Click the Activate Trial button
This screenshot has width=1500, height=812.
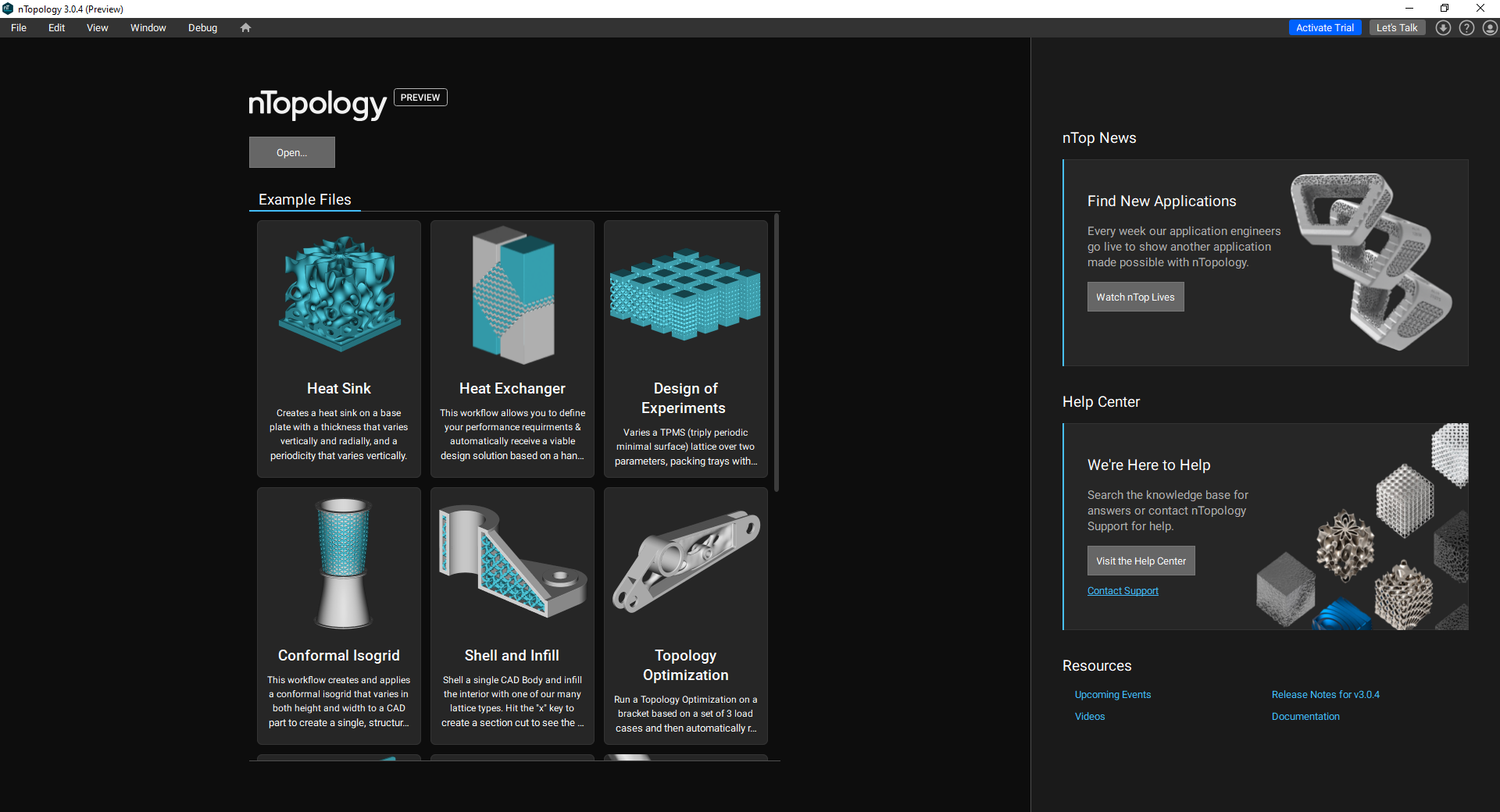(1324, 27)
